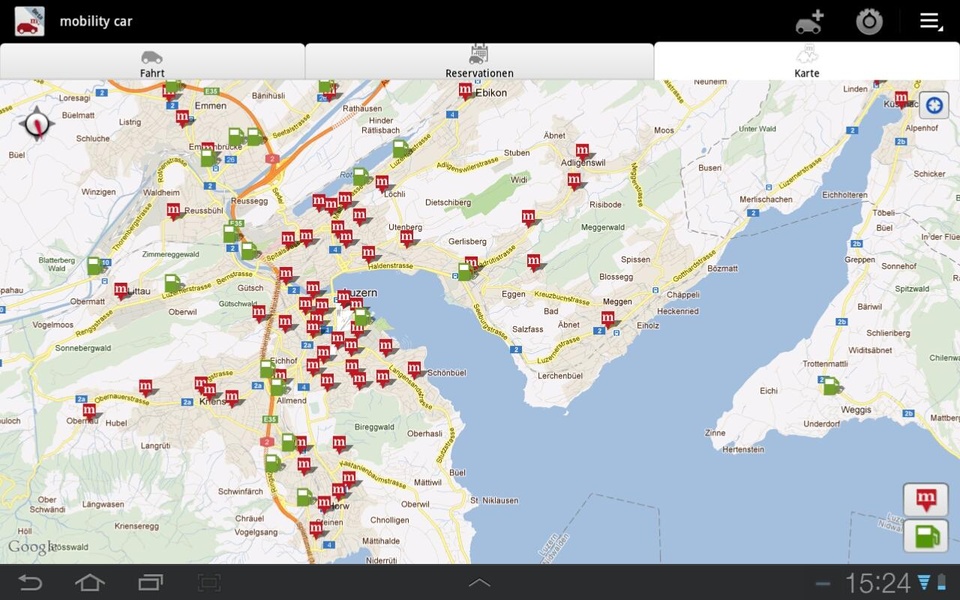Tap the mobility car app logo
This screenshot has width=960, height=600.
point(29,21)
